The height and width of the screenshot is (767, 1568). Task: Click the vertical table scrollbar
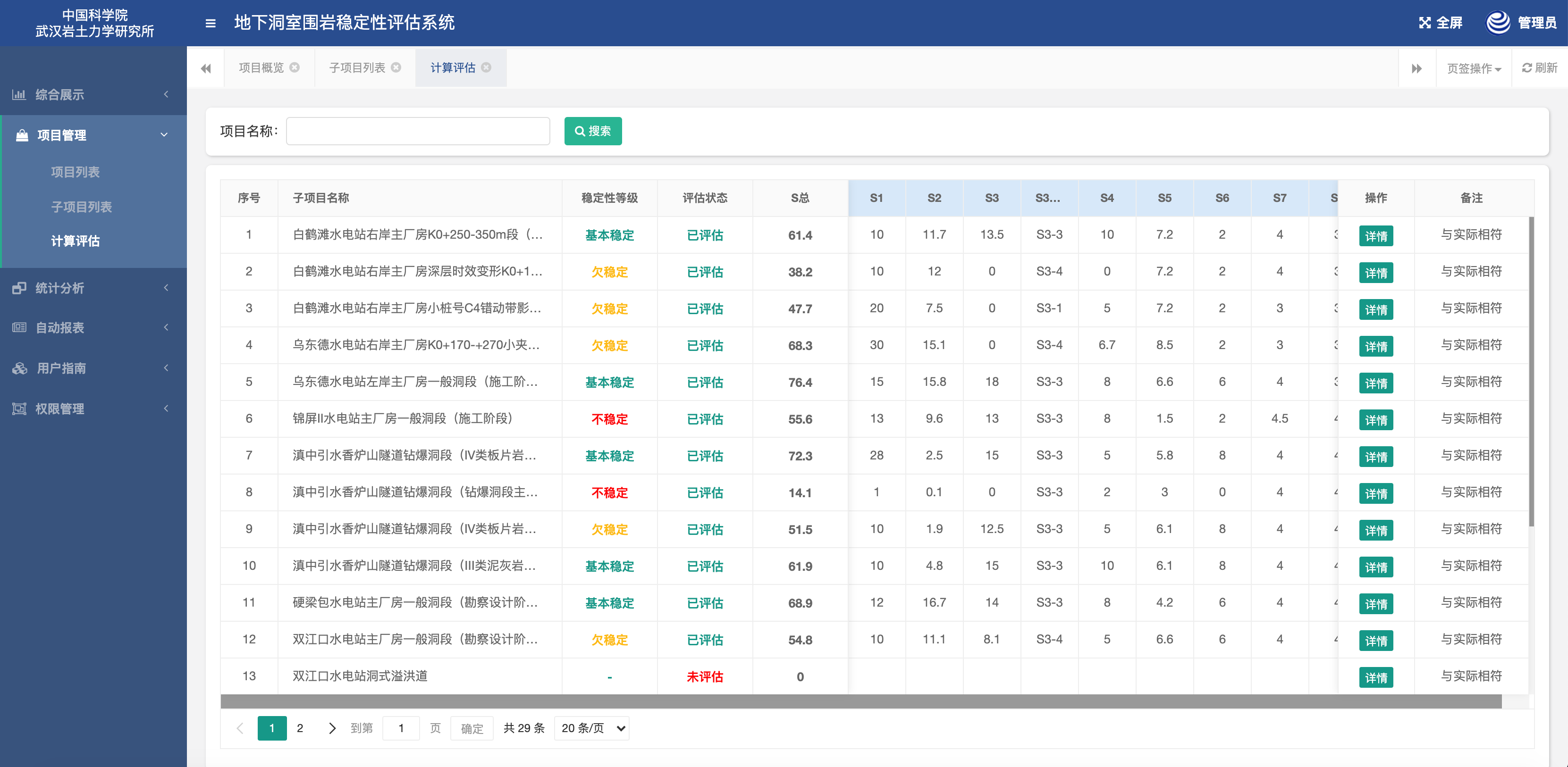[1531, 371]
